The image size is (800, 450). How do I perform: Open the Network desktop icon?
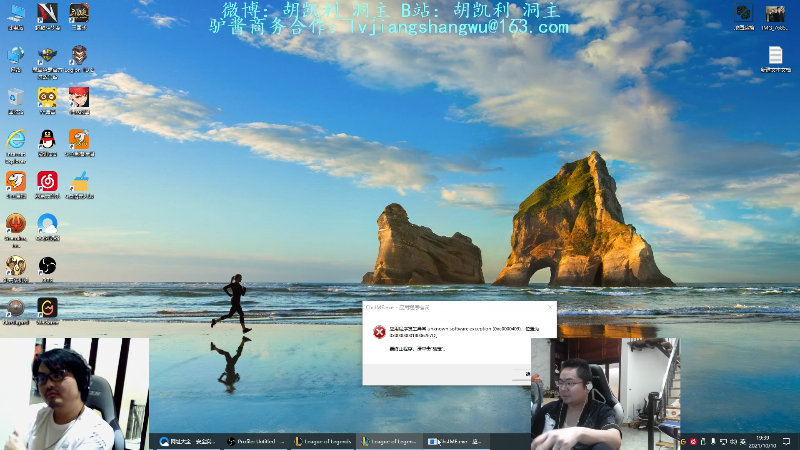[16, 59]
